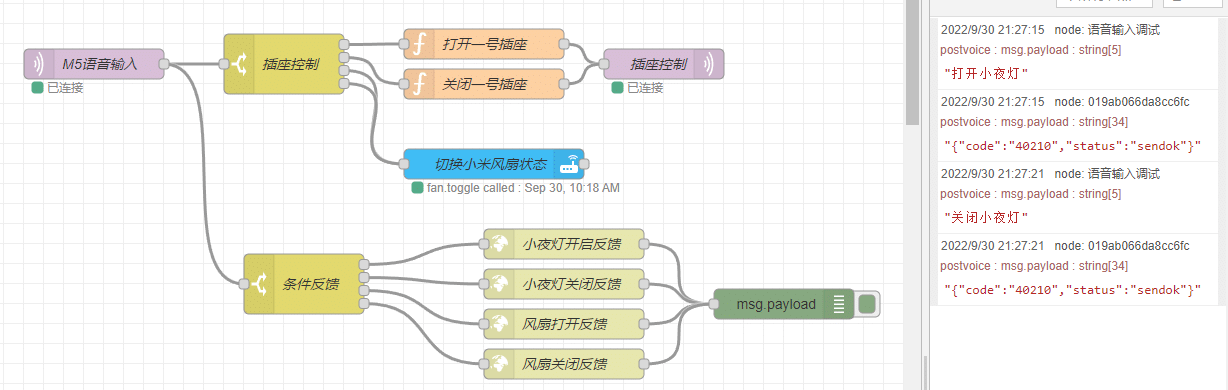Screen dimensions: 1228x390
Task: Click the input port of msg.payload node
Action: (714, 304)
